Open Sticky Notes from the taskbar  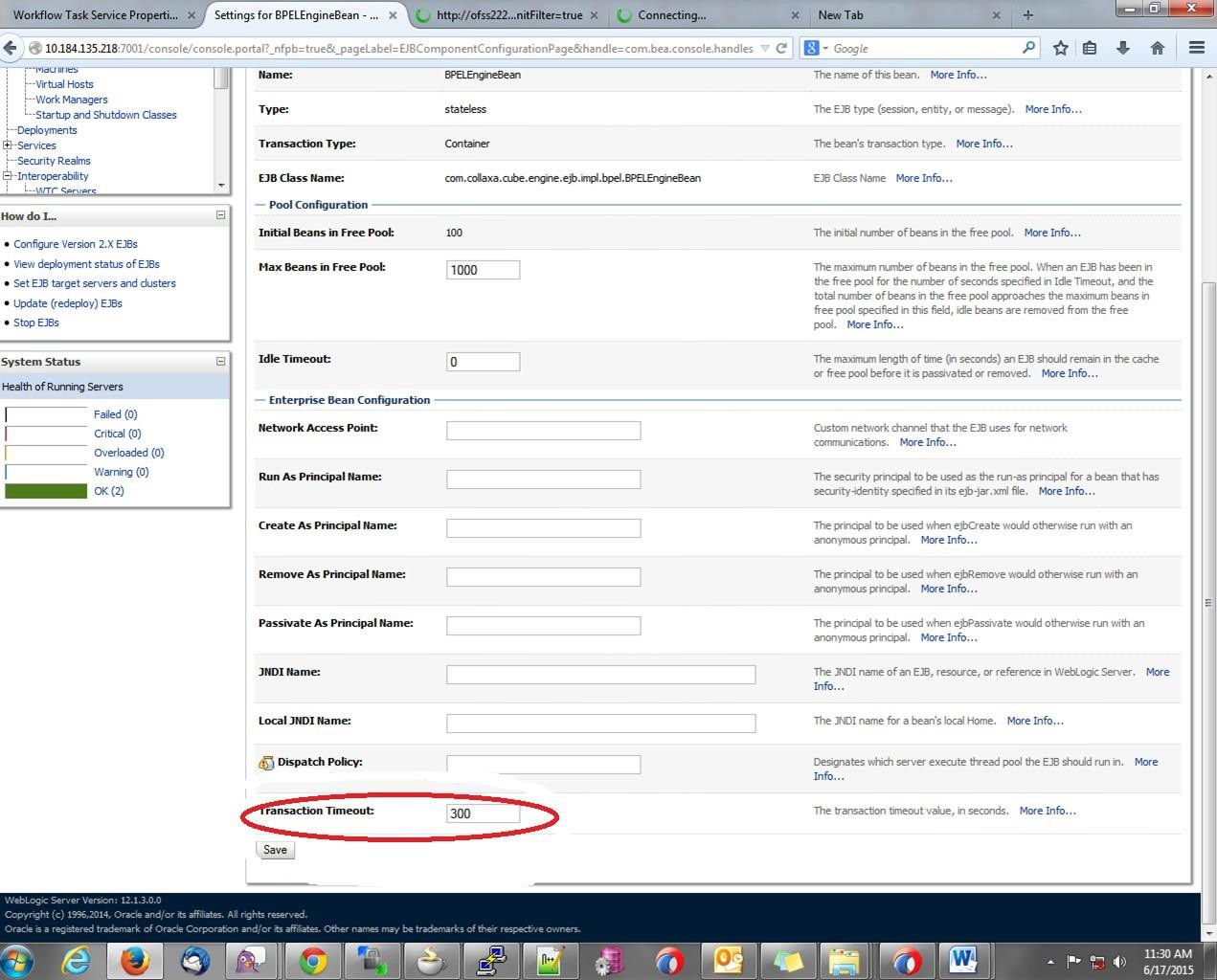pyautogui.click(x=787, y=960)
